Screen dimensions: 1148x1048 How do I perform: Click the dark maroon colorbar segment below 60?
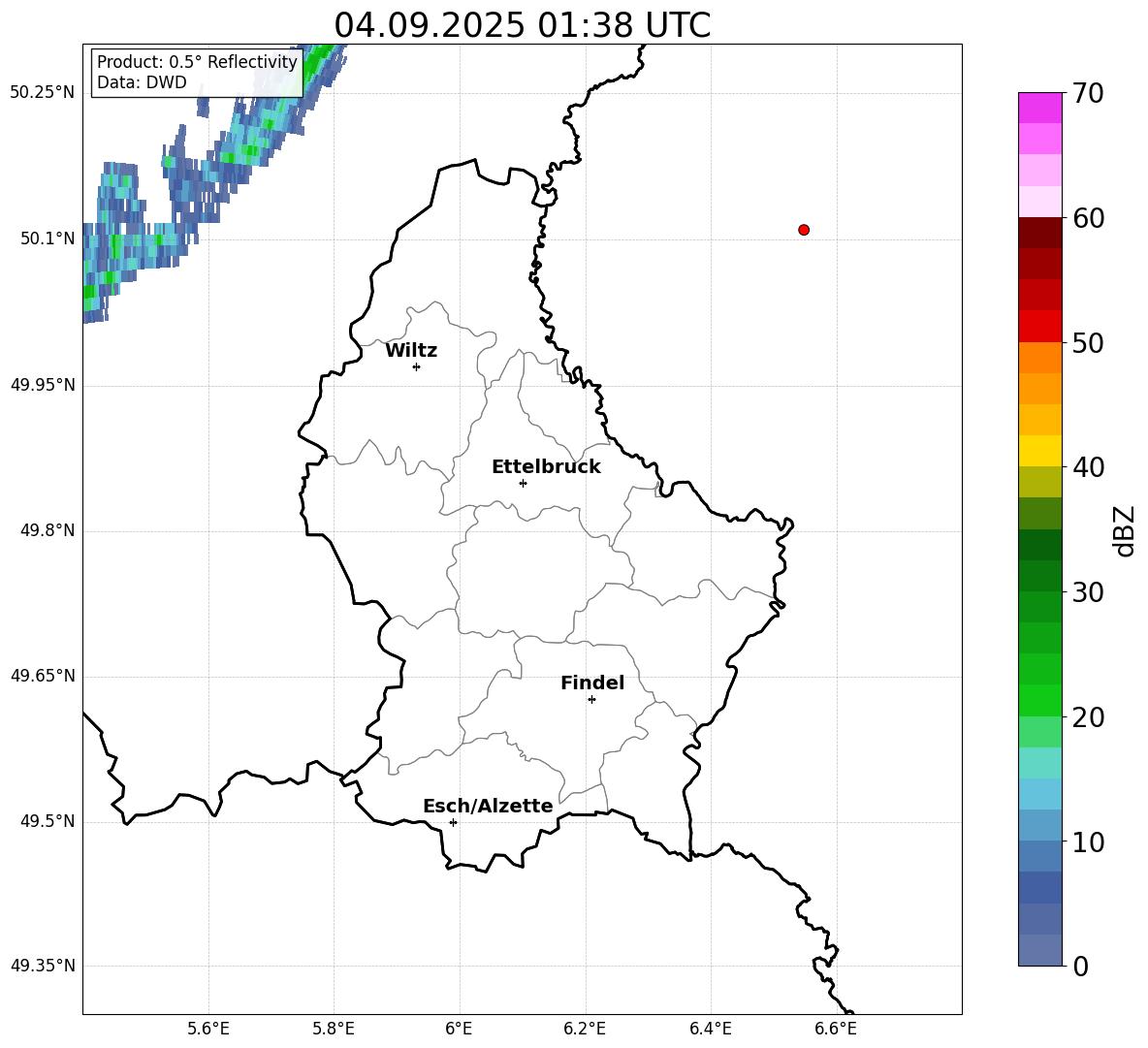(x=1039, y=233)
